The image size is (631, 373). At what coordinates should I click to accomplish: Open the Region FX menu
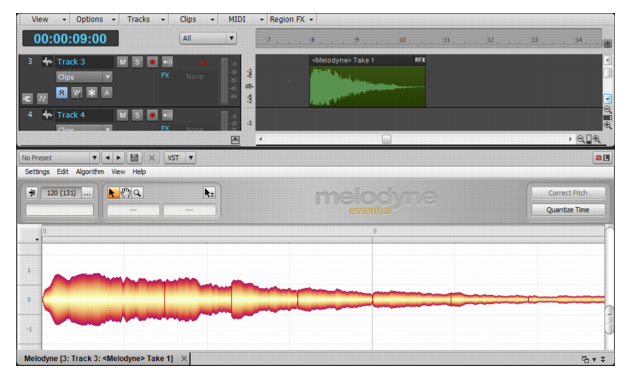(292, 19)
